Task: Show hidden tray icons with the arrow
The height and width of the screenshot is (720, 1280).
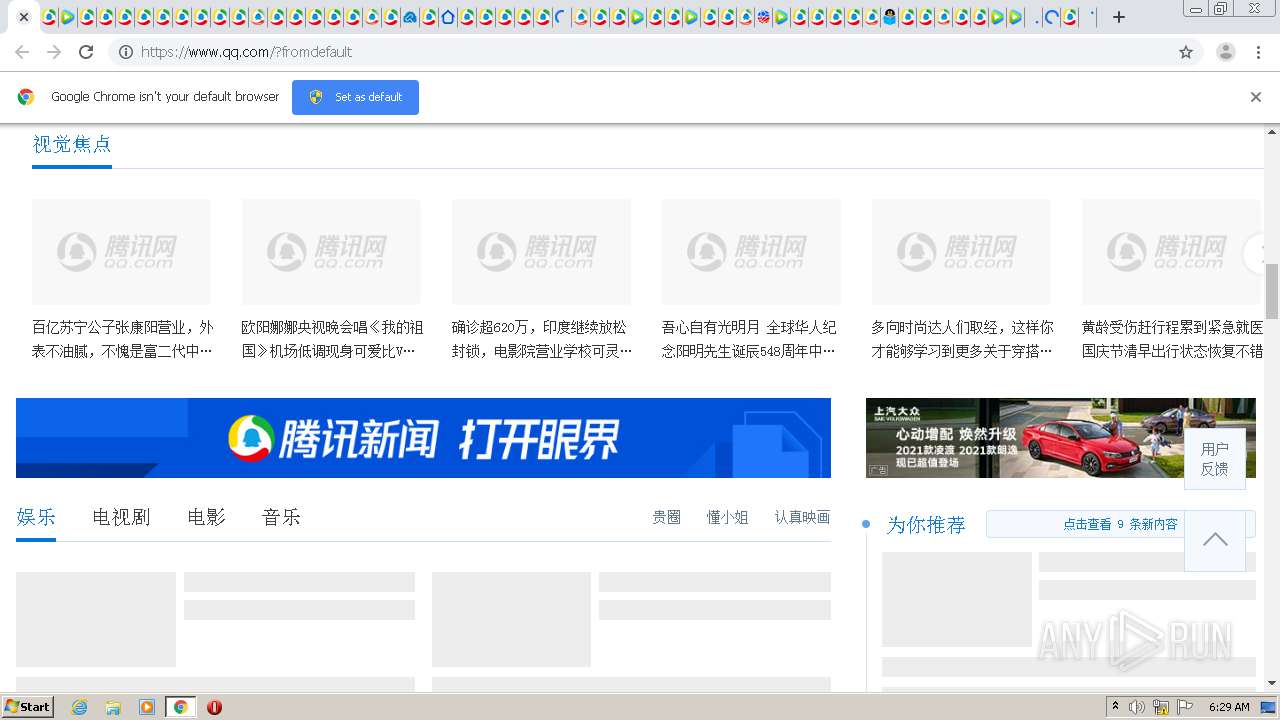Action: pyautogui.click(x=1115, y=707)
